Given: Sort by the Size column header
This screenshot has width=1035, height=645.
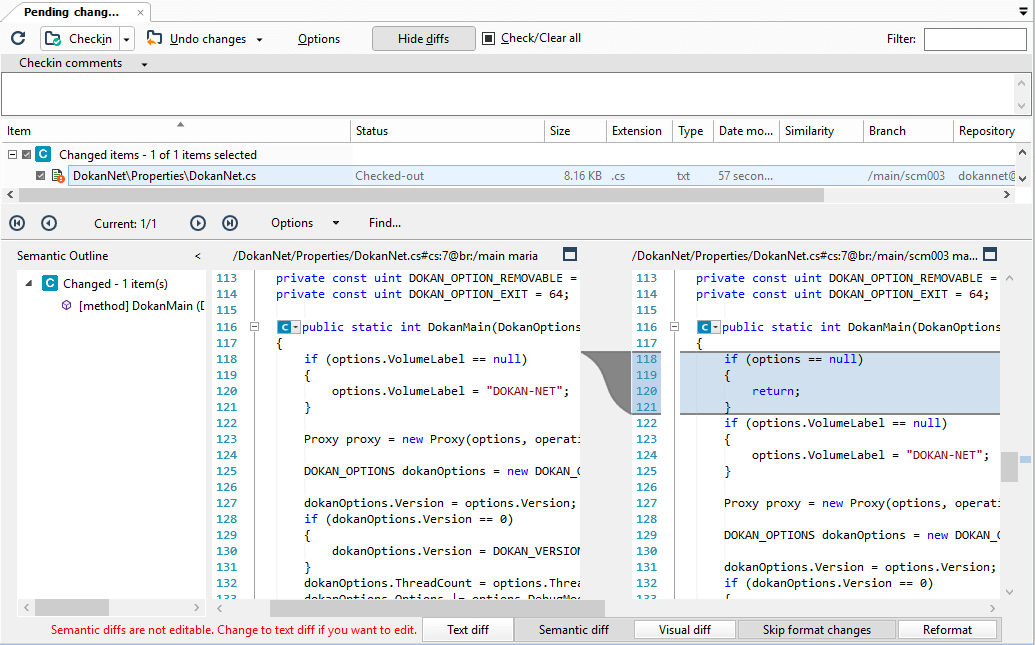Looking at the screenshot, I should click(x=575, y=131).
